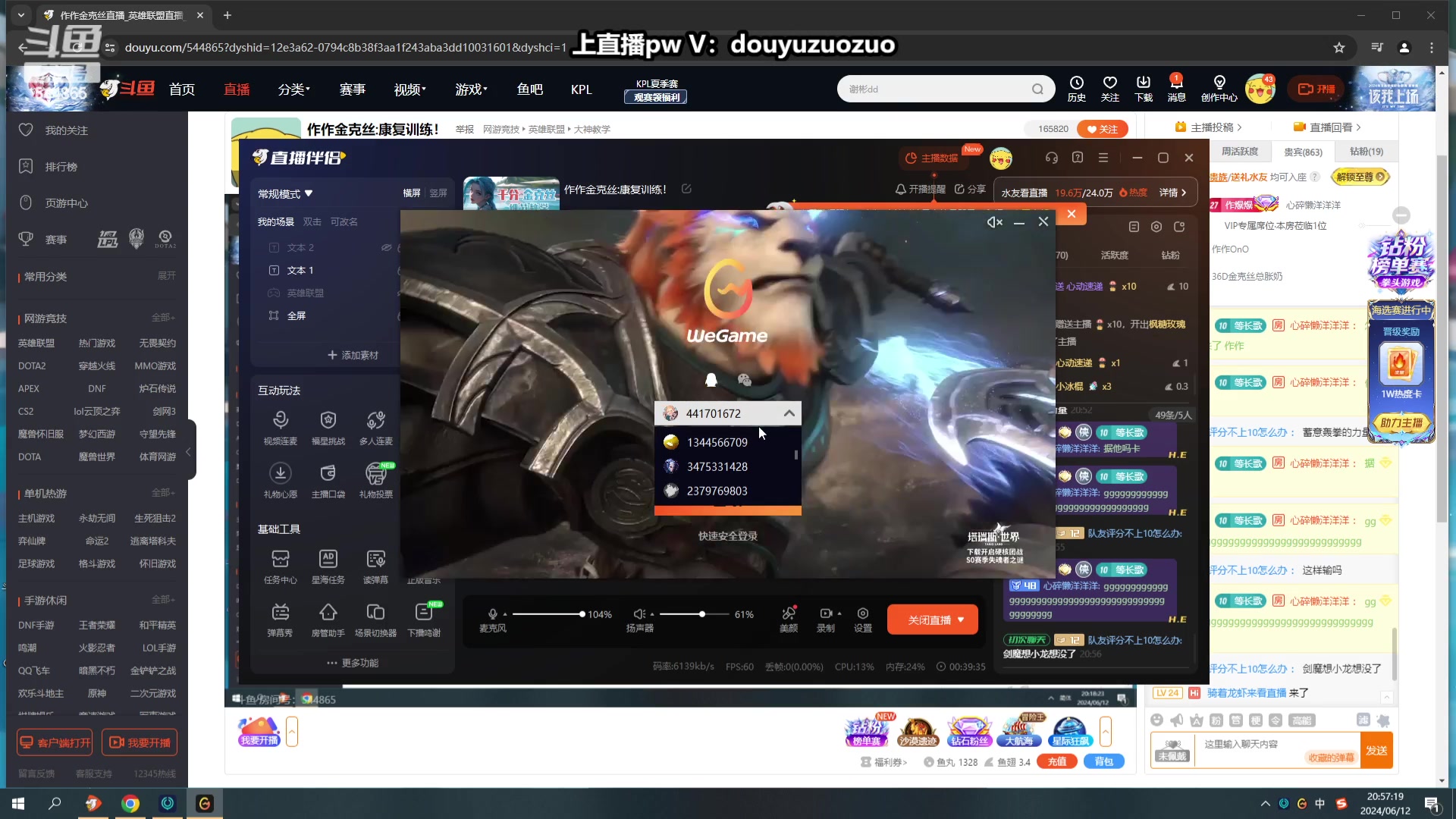Open 消息 messages icon on Douyu header
The image size is (1456, 819).
(1176, 89)
